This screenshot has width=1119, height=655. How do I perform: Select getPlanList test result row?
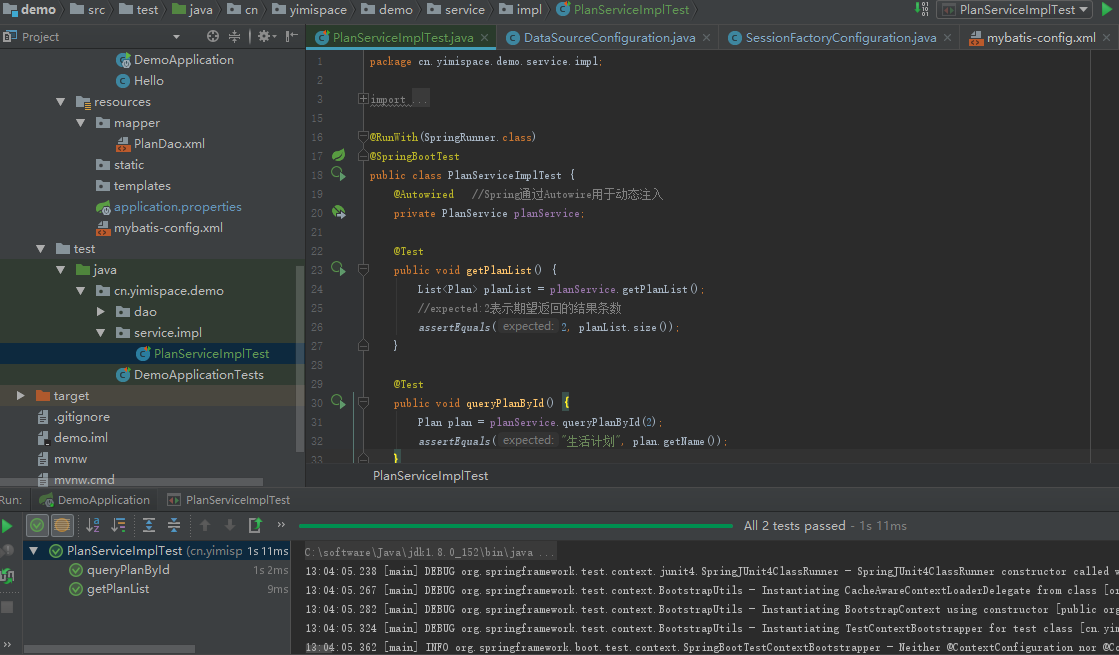point(157,589)
